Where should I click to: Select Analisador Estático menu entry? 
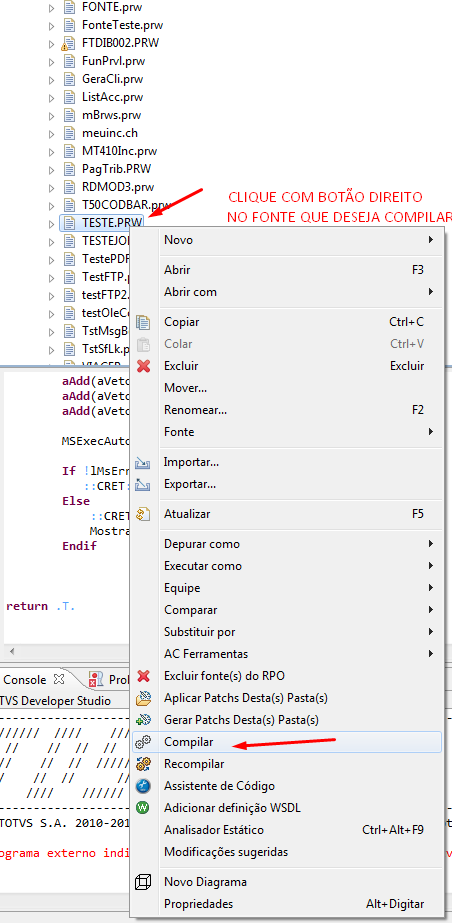(x=287, y=830)
